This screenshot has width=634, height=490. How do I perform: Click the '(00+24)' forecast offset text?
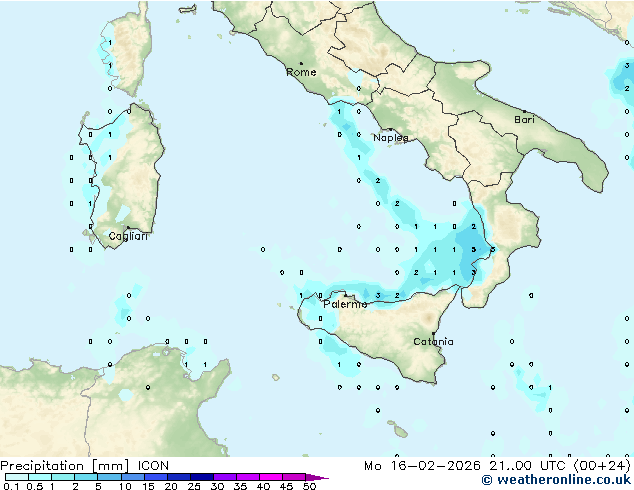coord(602,466)
